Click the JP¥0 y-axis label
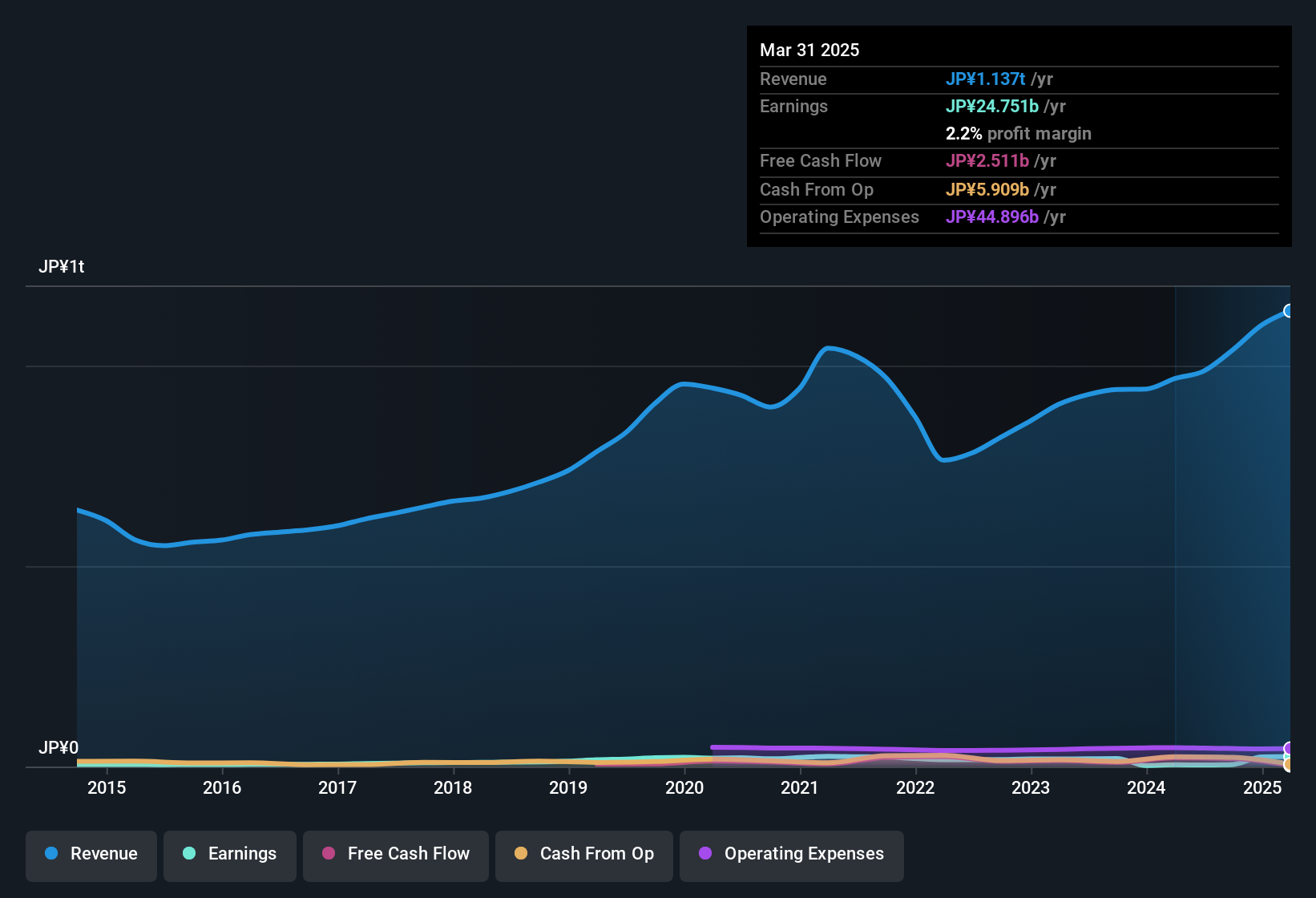The image size is (1316, 898). 59,748
